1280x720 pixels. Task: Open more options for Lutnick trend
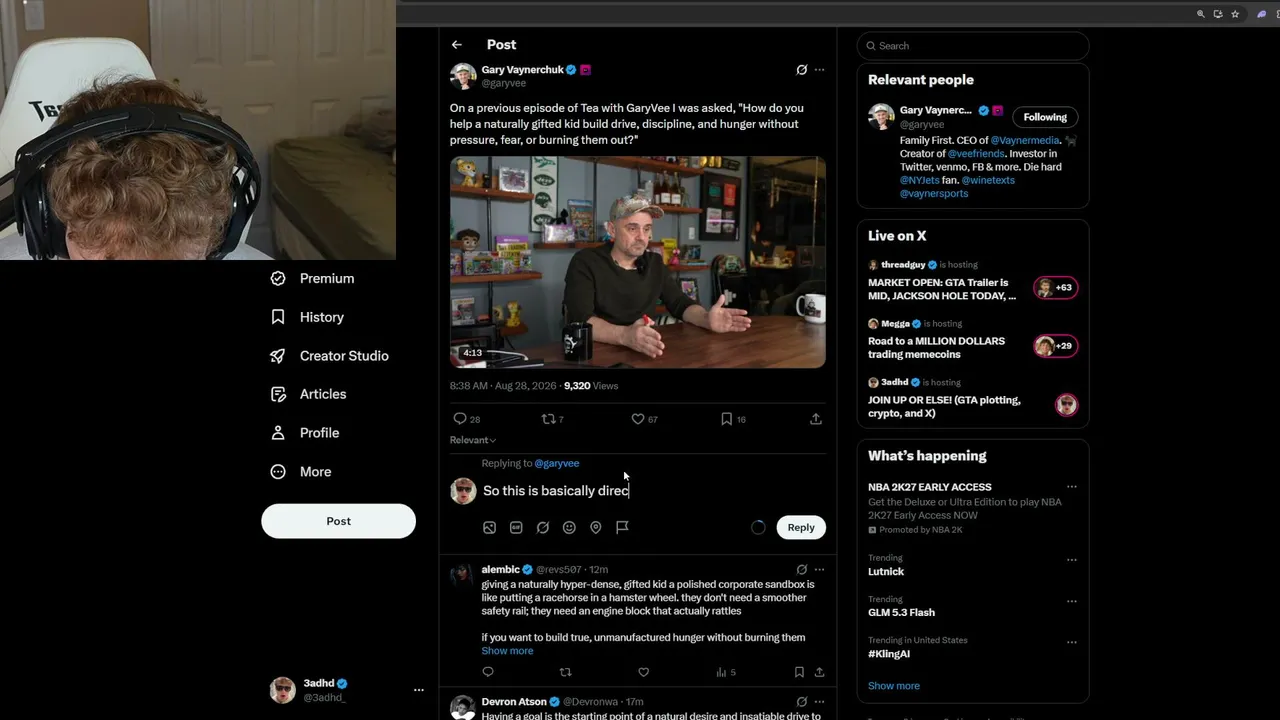pos(1072,560)
